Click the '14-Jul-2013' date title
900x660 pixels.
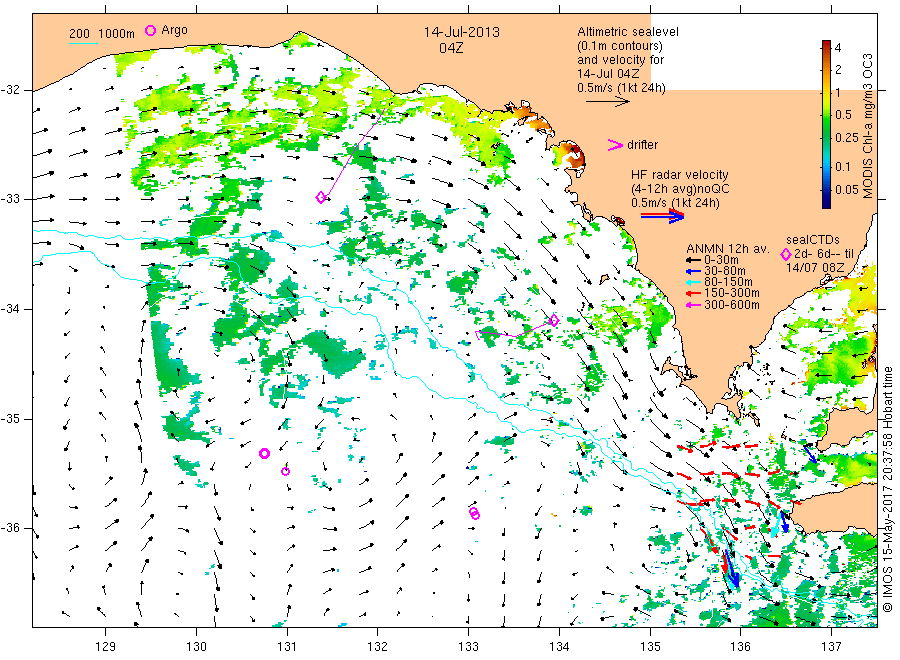click(x=461, y=32)
